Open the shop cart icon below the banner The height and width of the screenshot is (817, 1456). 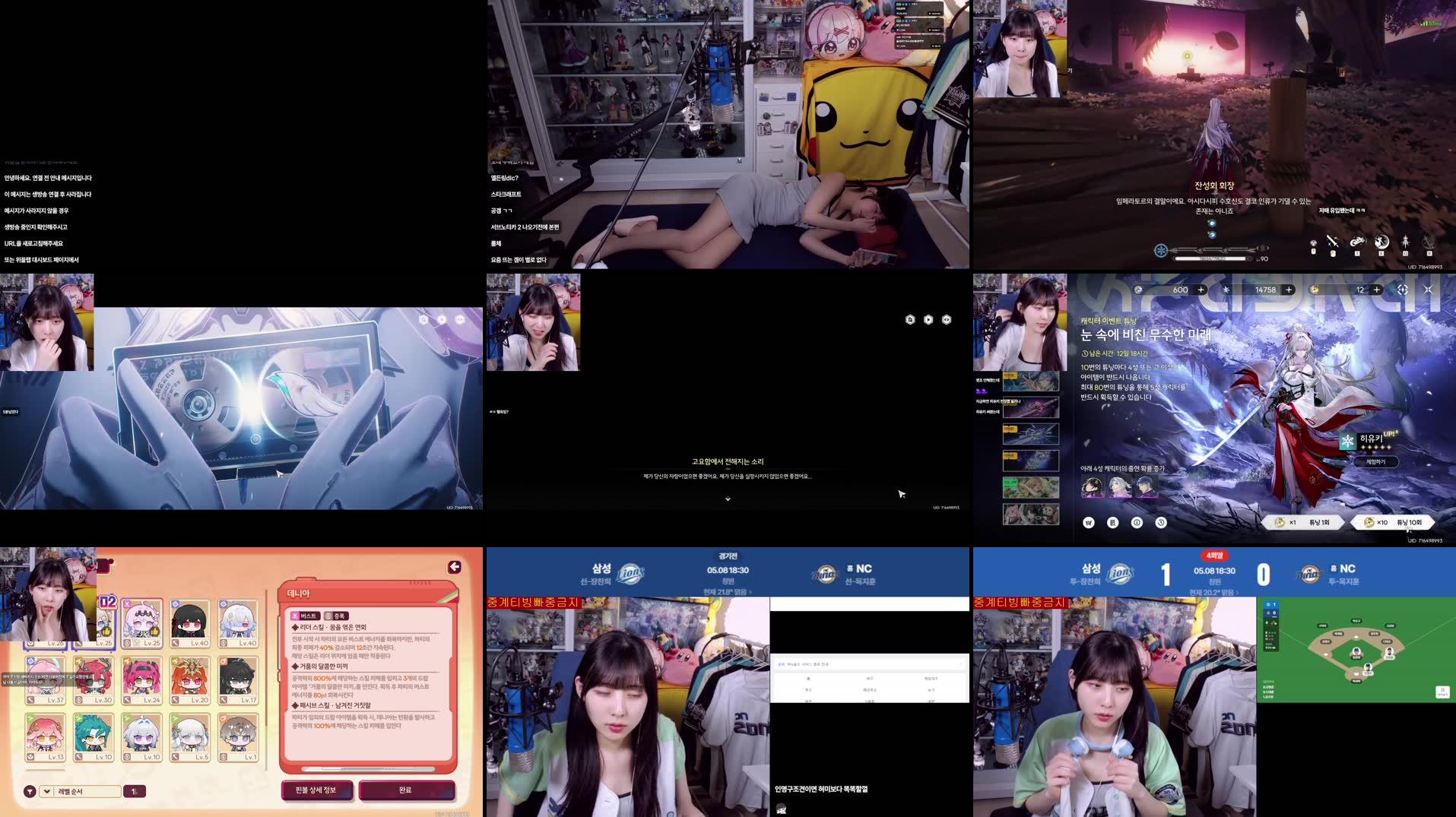[1089, 522]
